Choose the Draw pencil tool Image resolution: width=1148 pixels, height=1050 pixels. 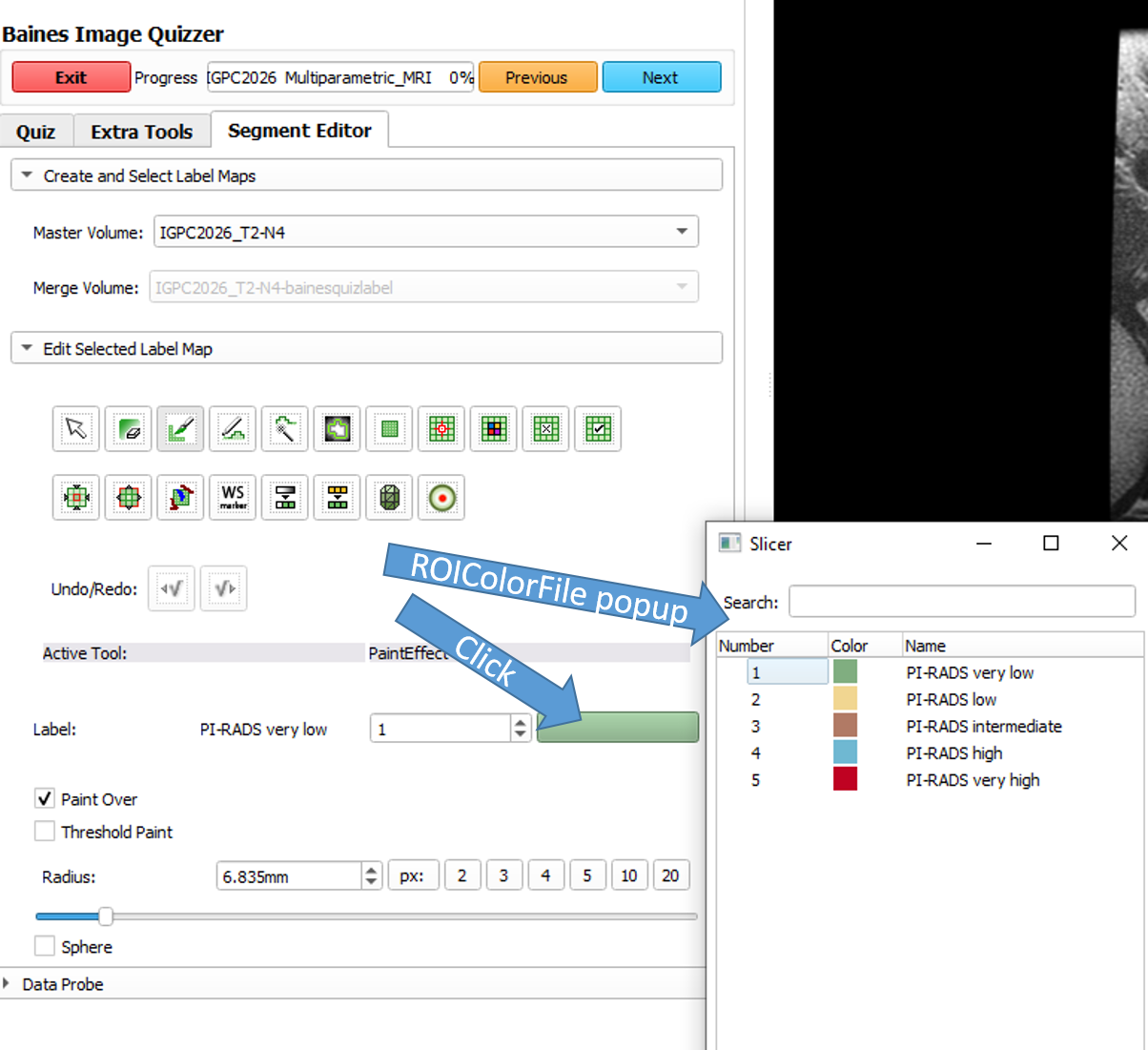[x=233, y=429]
